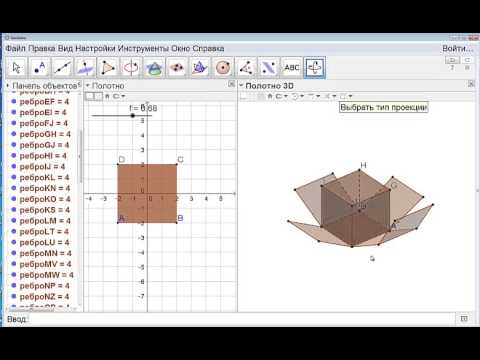Select the Point tool

39,68
